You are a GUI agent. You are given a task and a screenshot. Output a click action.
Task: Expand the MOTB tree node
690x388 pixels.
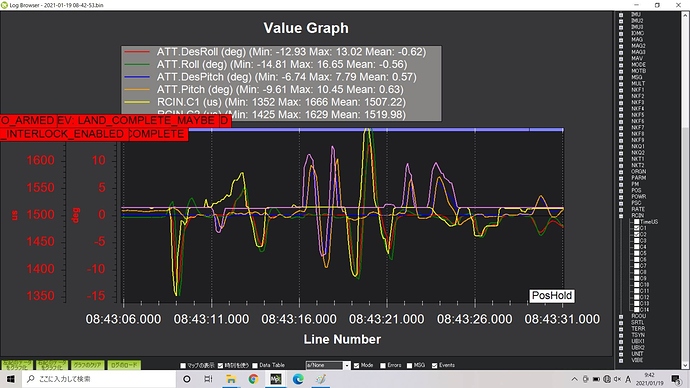point(621,71)
